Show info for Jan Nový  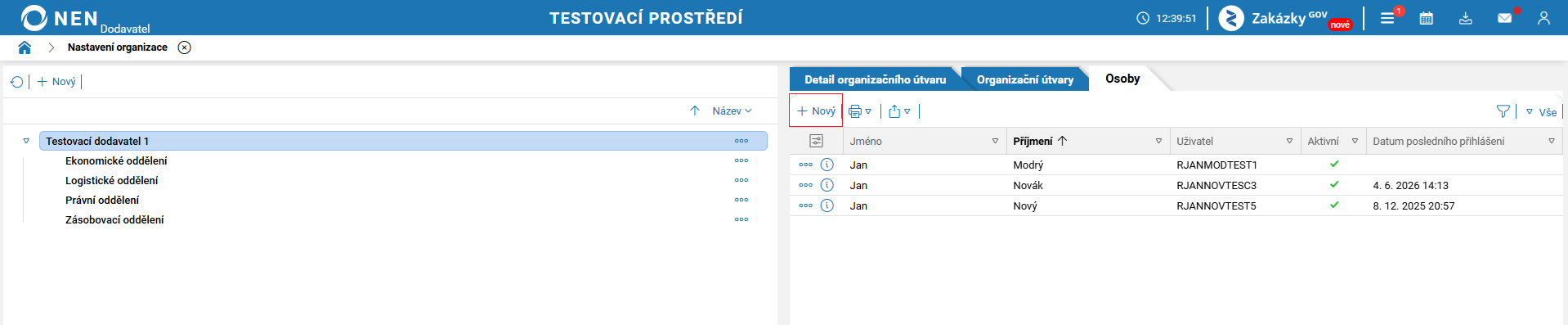pyautogui.click(x=827, y=205)
